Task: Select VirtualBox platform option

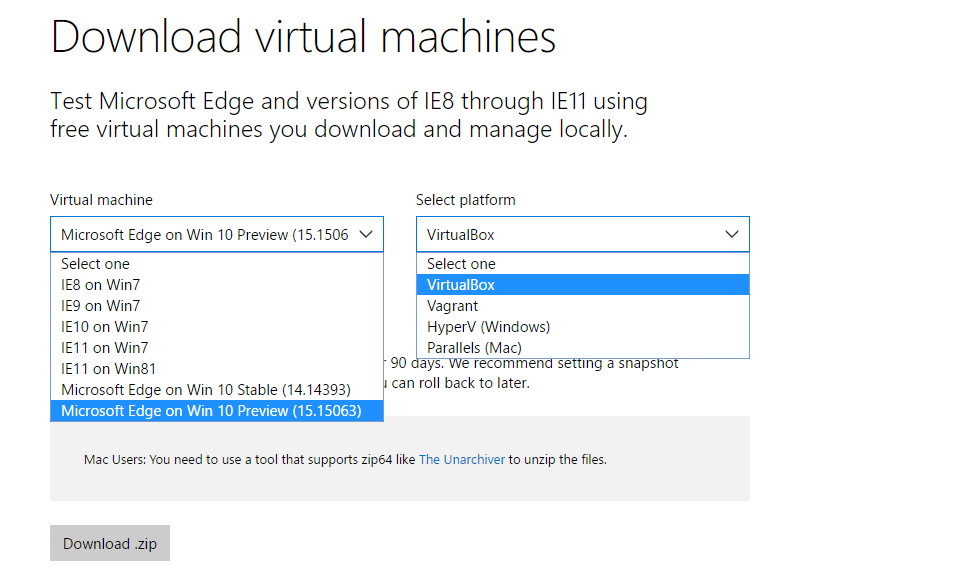Action: [x=583, y=284]
